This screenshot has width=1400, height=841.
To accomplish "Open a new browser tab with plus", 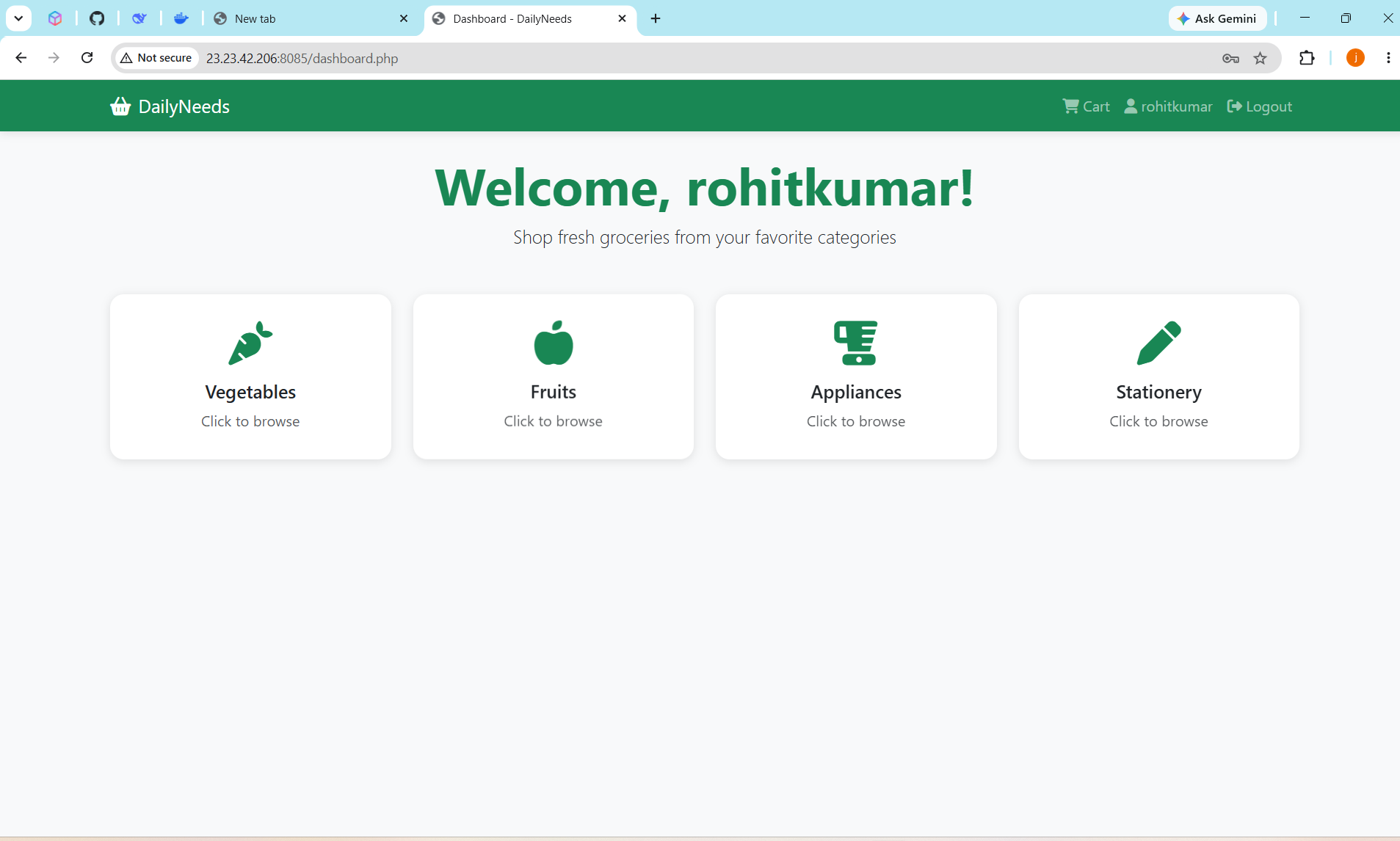I will (x=656, y=18).
